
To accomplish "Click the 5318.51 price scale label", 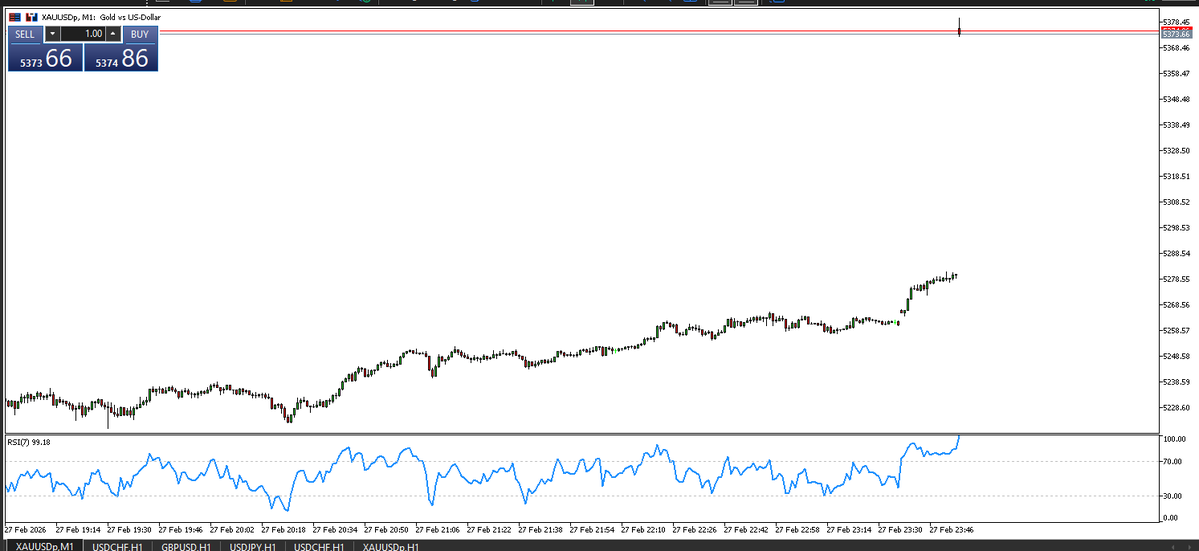I will [1176, 177].
